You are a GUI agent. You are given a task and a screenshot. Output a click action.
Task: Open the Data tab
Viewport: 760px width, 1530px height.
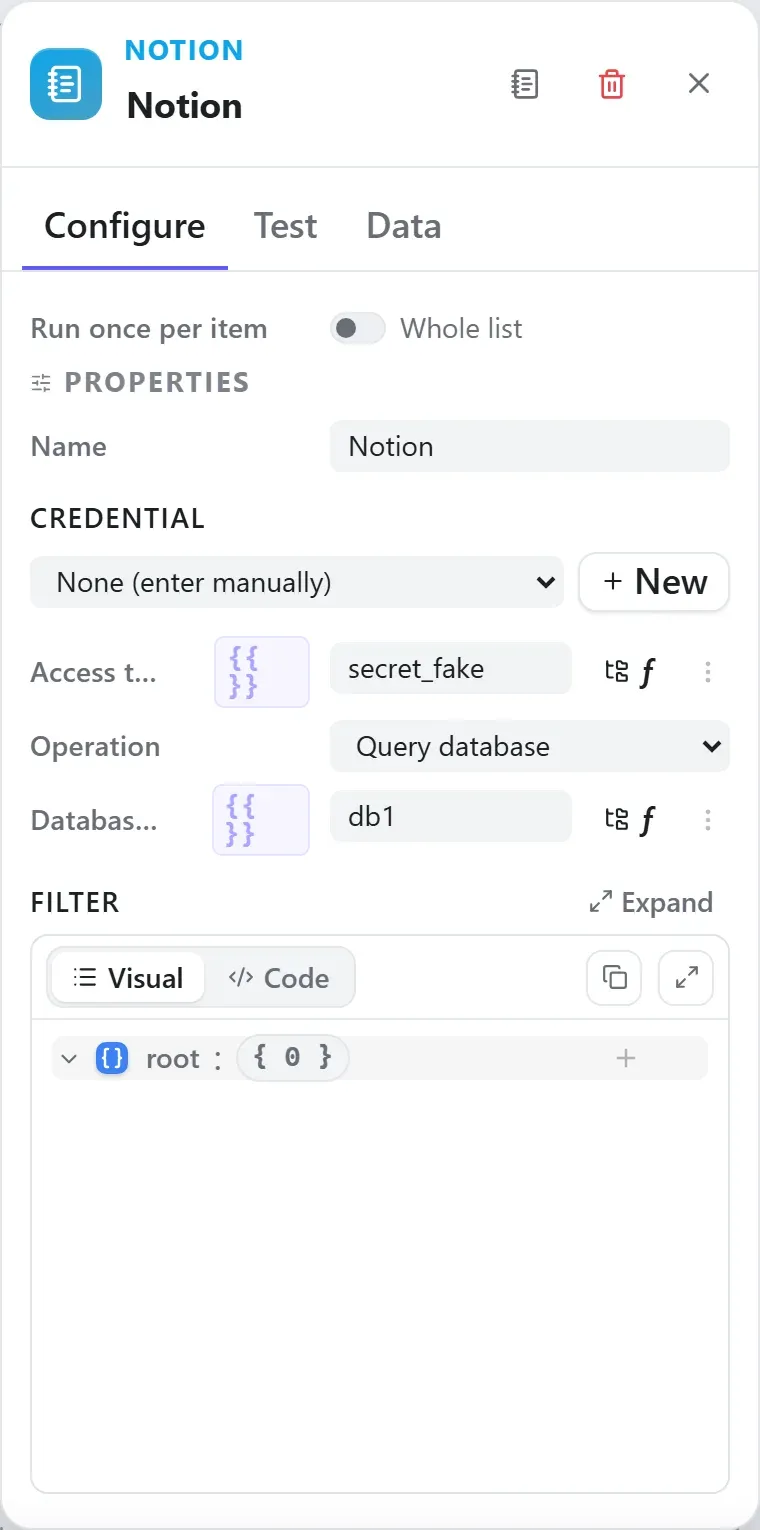tap(404, 226)
